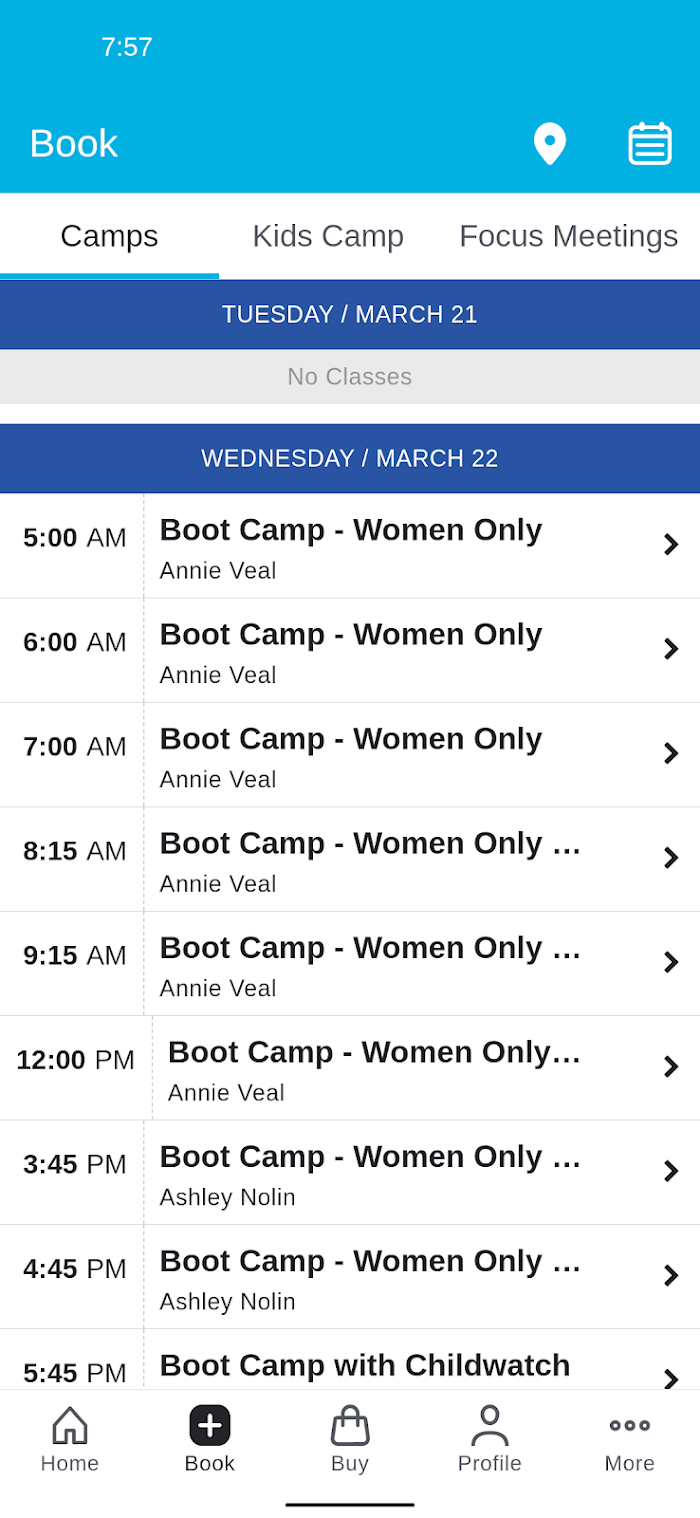
Task: Expand the 5:00 AM class chevron
Action: tap(671, 545)
